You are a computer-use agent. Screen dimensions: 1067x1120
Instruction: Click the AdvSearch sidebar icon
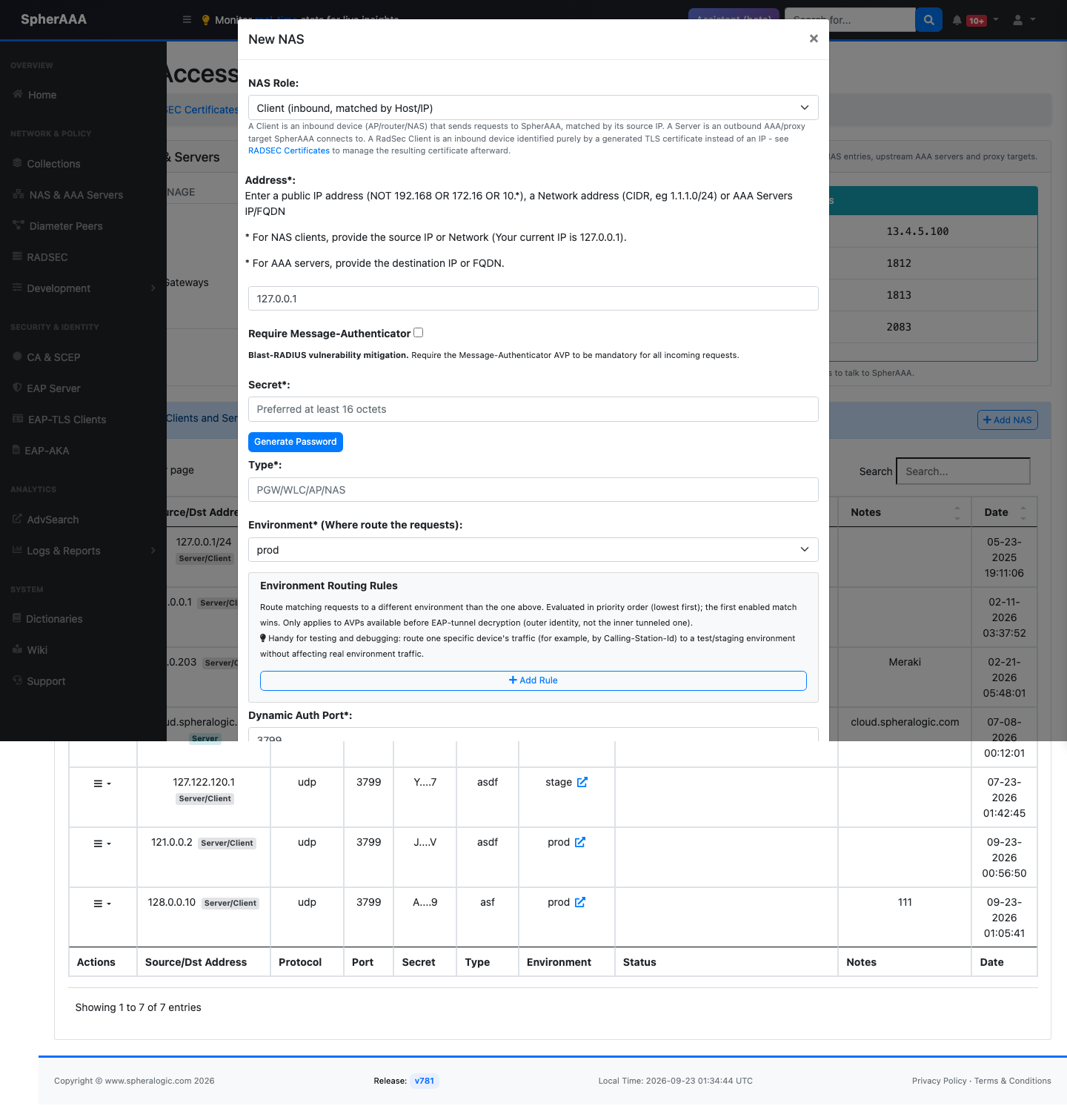17,519
